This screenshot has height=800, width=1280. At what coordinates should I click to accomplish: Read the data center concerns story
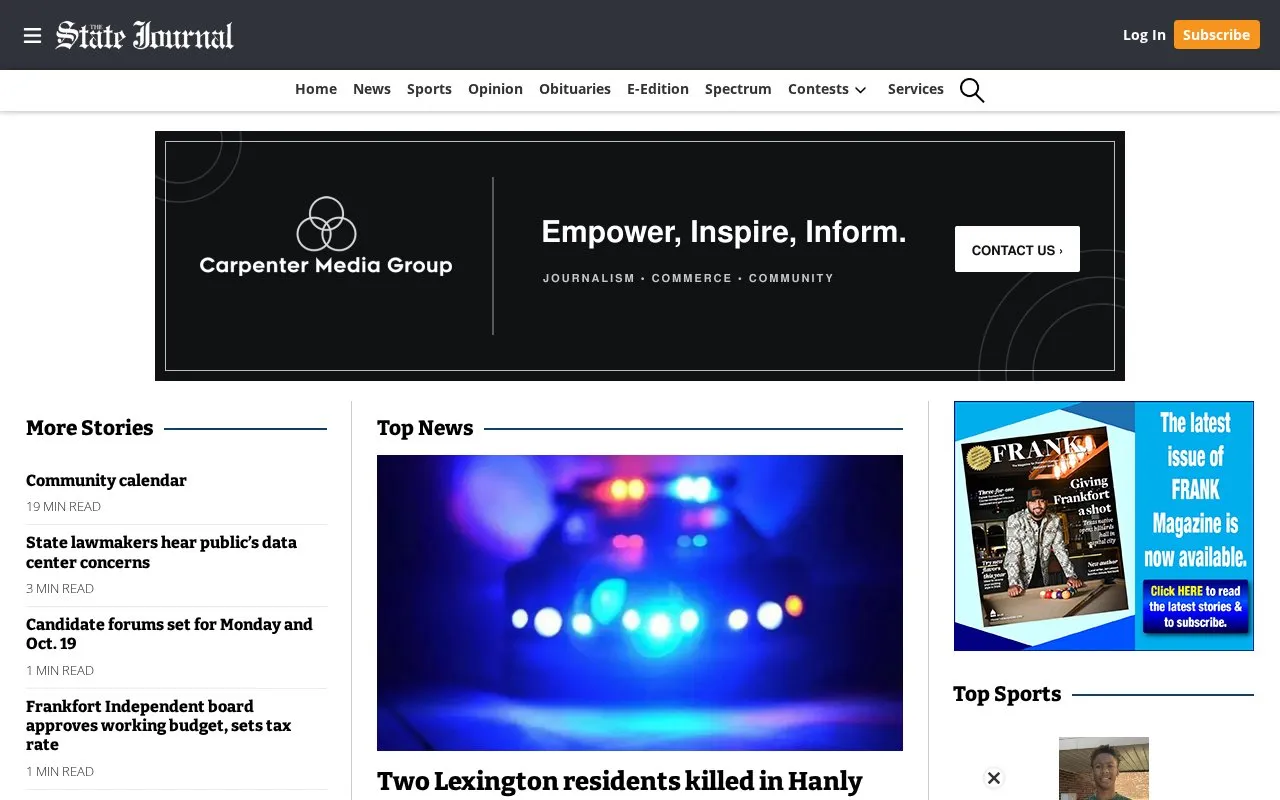click(x=161, y=552)
